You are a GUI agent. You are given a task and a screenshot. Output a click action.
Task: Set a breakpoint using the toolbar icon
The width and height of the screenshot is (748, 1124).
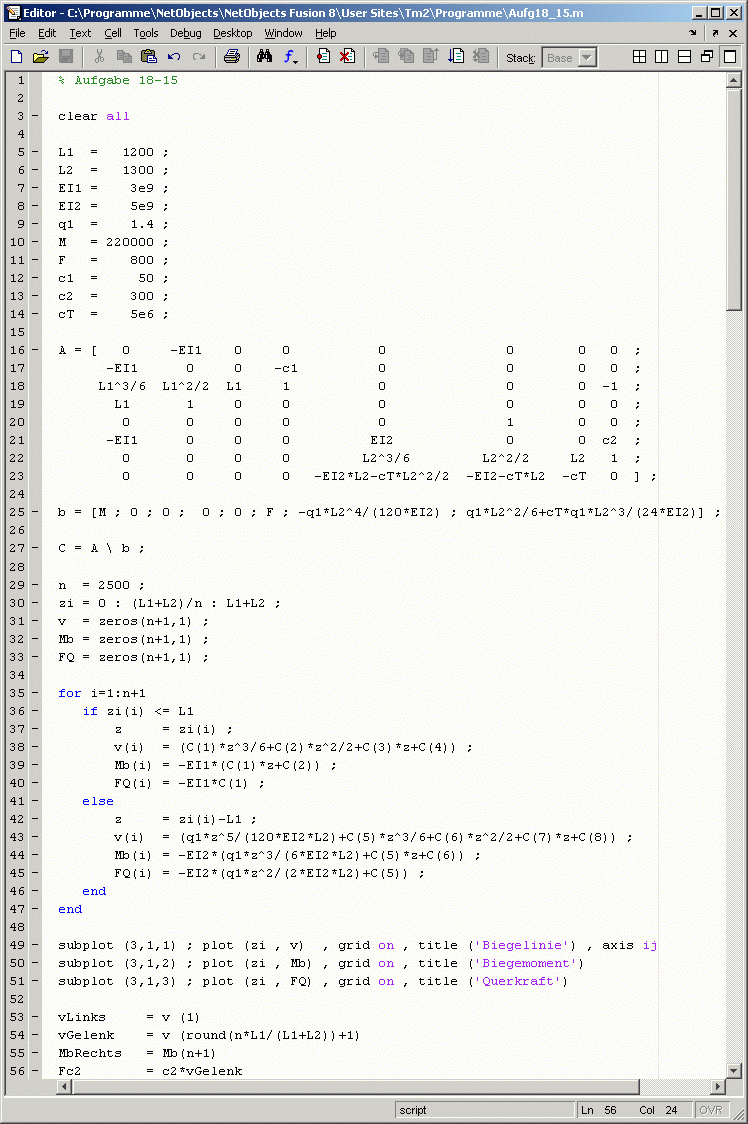(x=323, y=57)
